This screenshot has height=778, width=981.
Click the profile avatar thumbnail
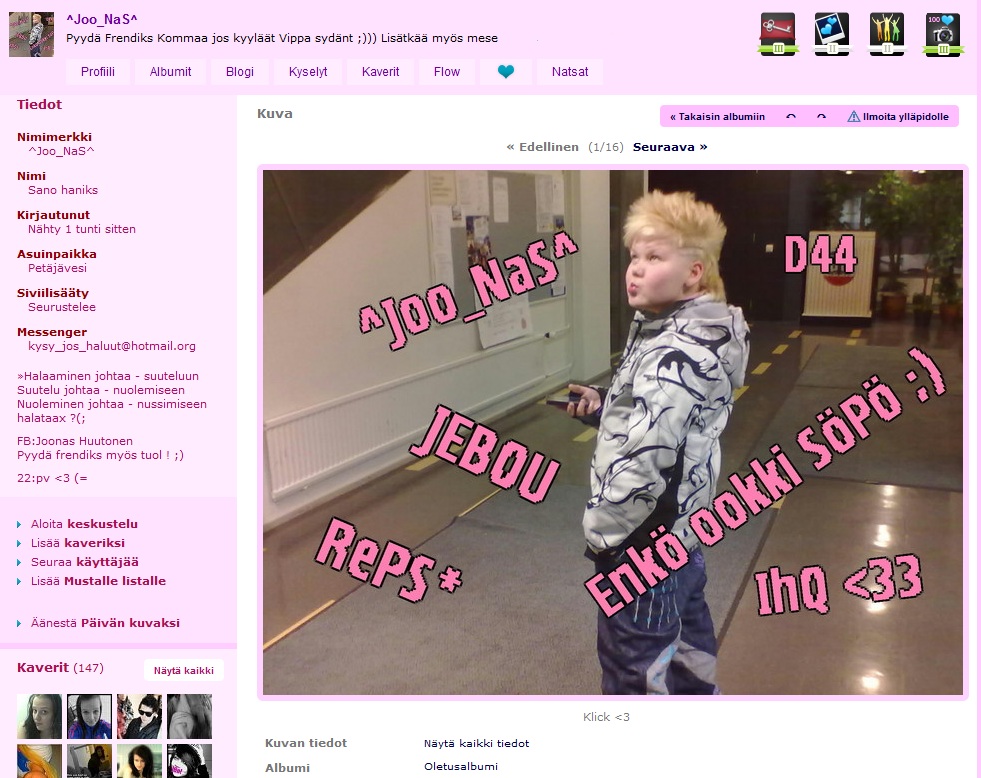pyautogui.click(x=31, y=34)
